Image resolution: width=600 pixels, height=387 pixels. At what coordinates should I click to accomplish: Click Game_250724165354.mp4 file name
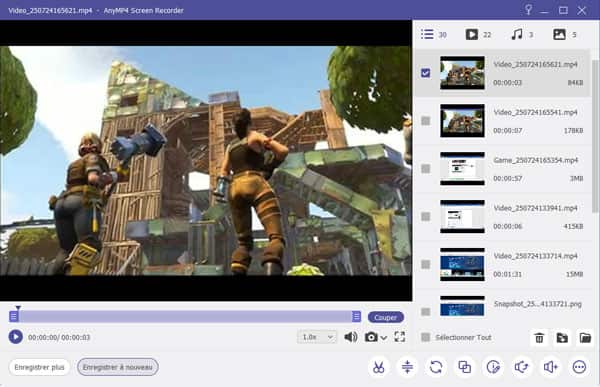coord(535,160)
